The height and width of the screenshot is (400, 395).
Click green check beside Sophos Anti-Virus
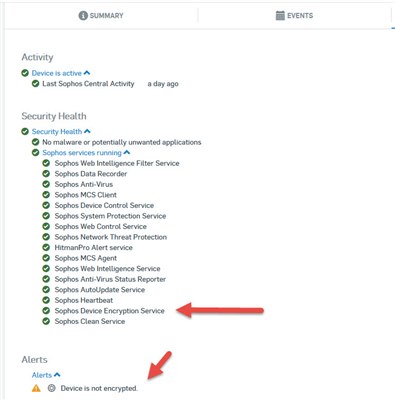click(46, 184)
